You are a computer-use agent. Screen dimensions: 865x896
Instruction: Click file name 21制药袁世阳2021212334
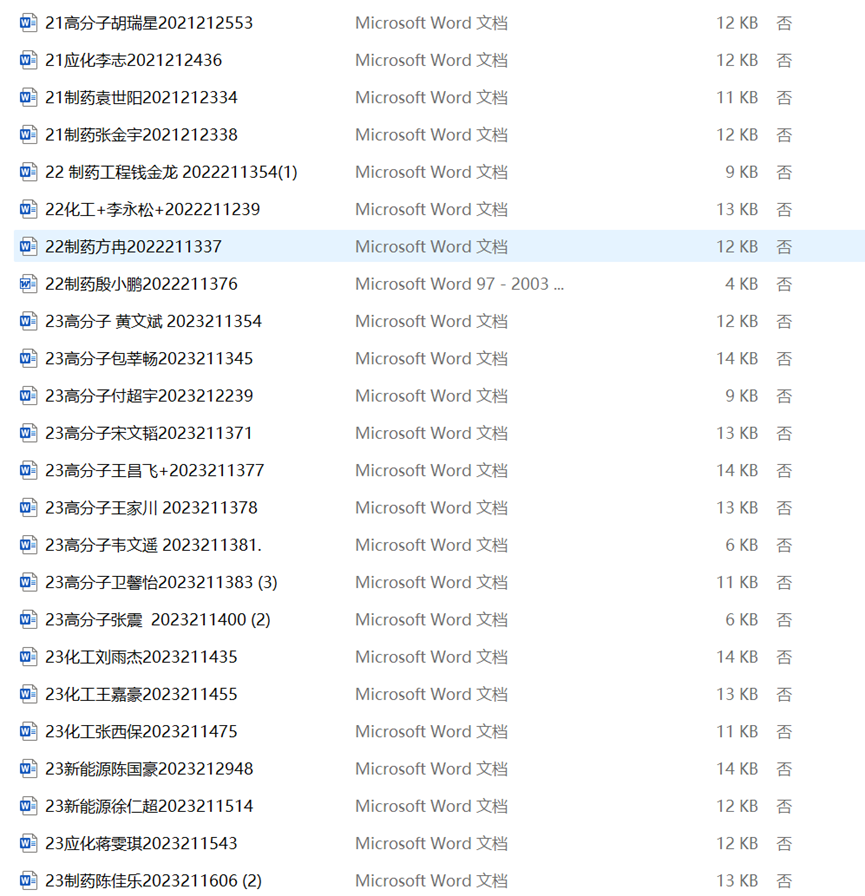(x=141, y=97)
